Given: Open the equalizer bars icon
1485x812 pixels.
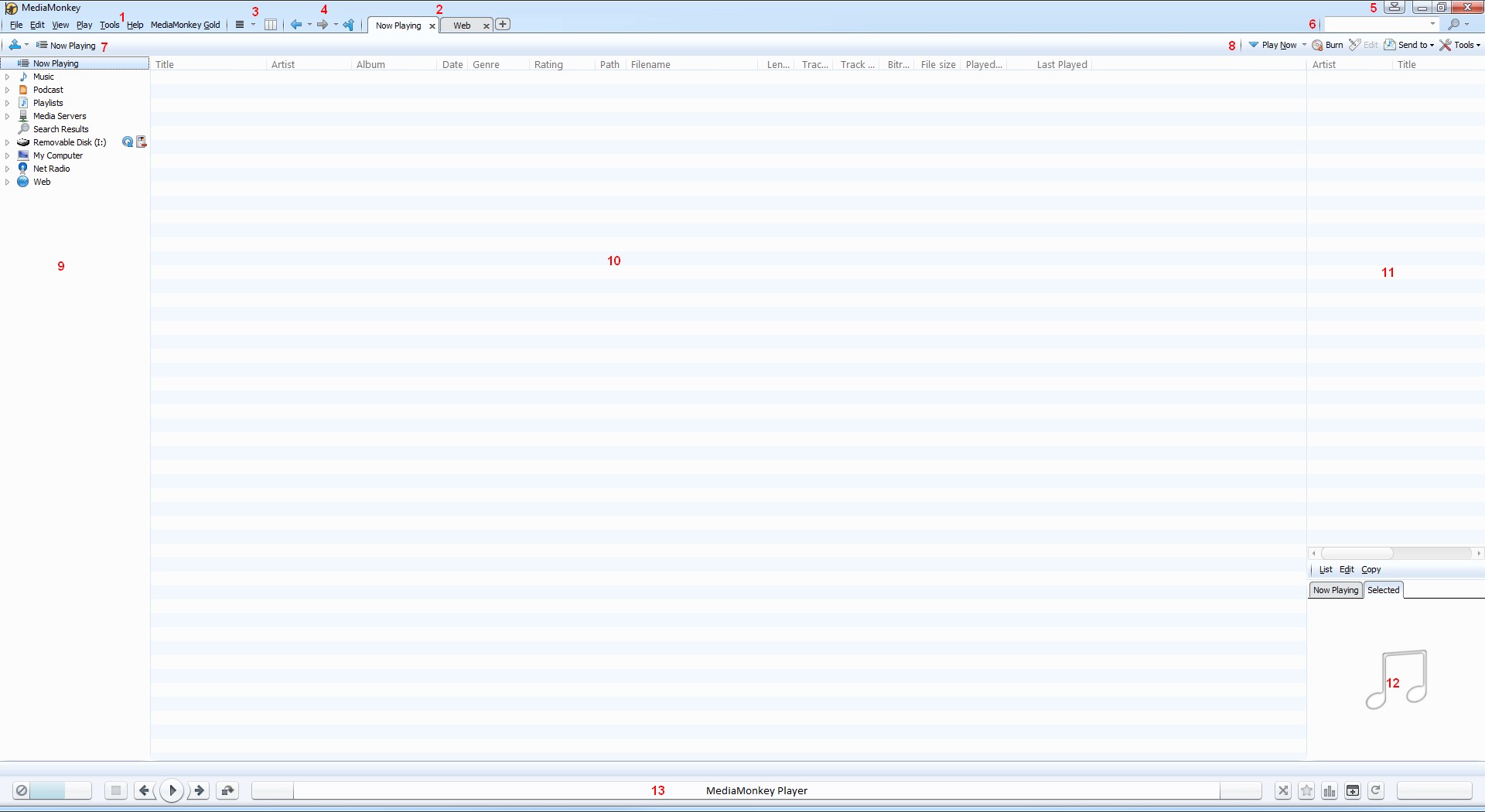Looking at the screenshot, I should 1330,790.
